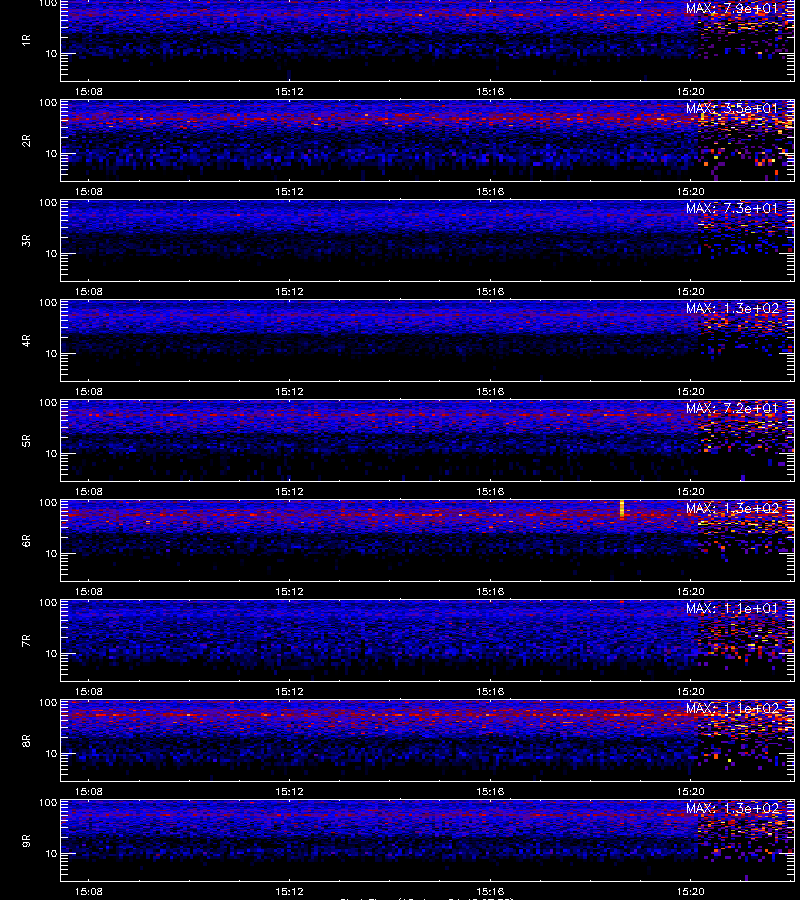The image size is (800, 900).
Task: Select the MAX: 3.5e+01 label in panel 2R
Action: pos(732,108)
